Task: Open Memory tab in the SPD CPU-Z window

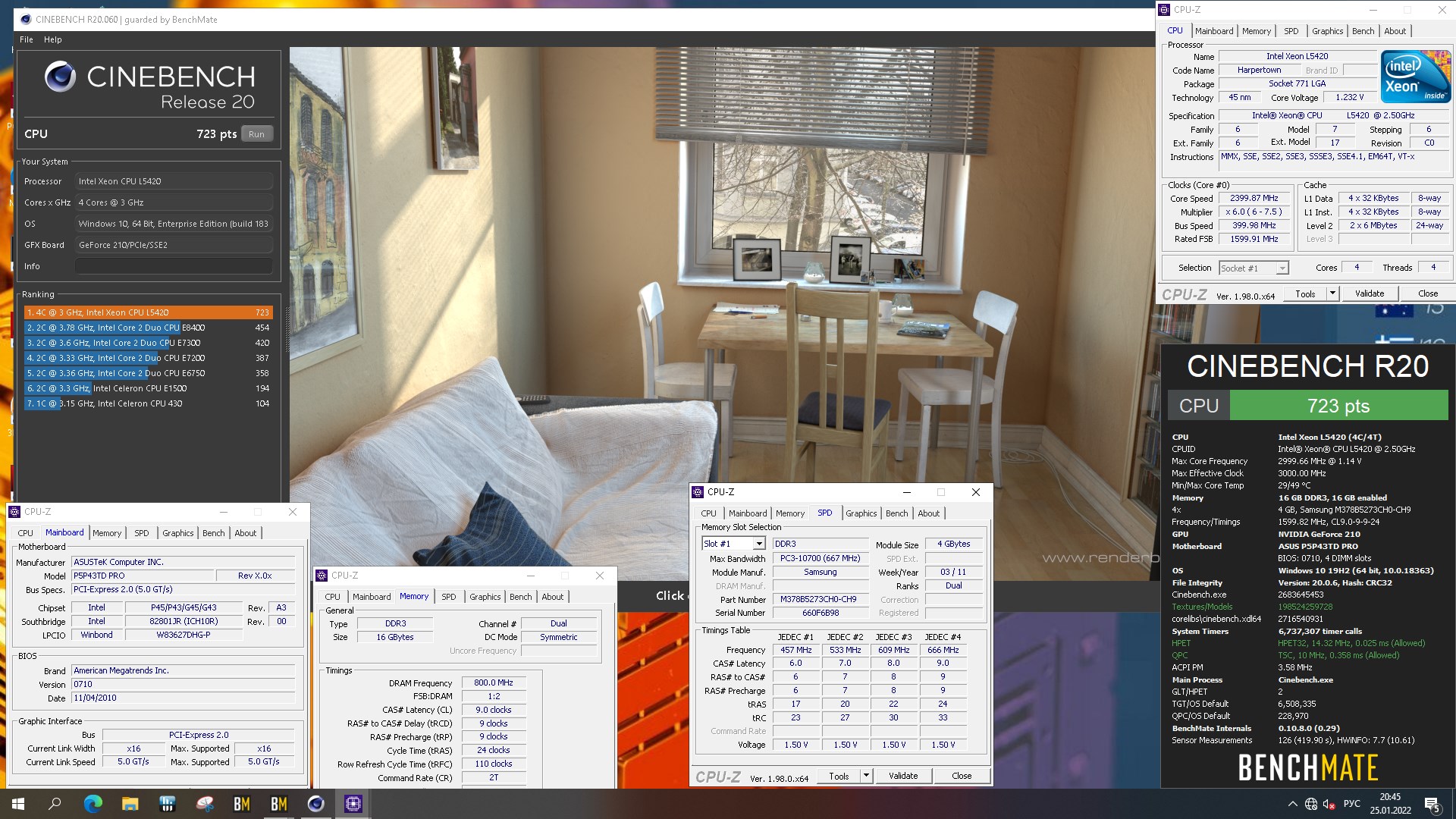Action: coord(790,513)
